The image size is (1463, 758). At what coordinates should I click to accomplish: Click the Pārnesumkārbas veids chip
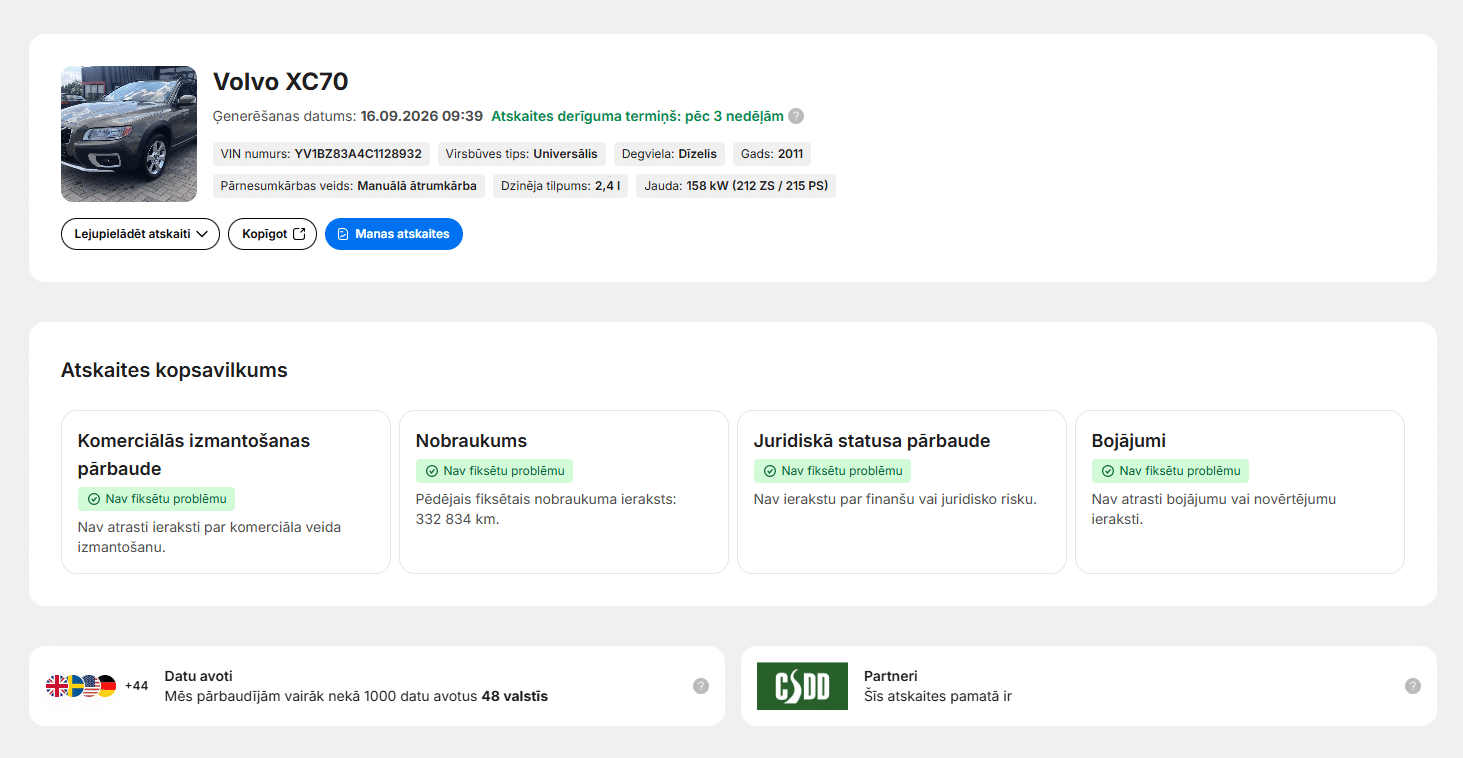[x=349, y=186]
